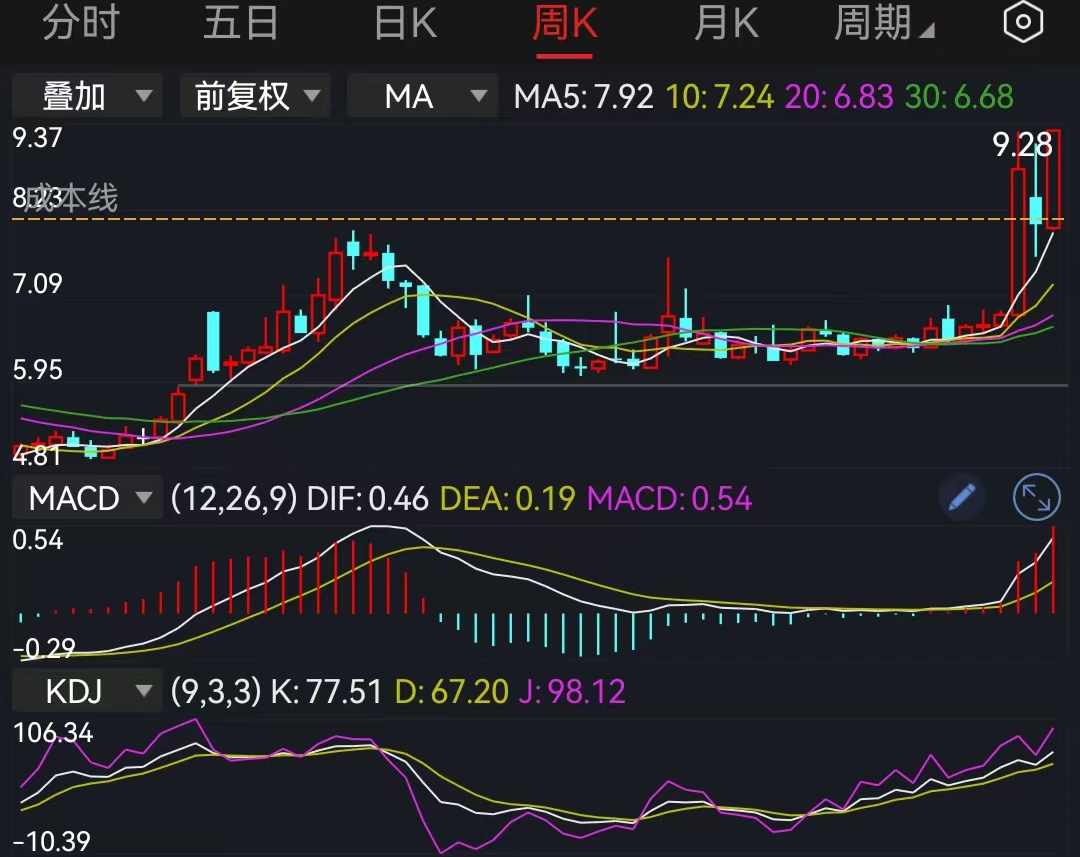Click the fullscreen expand icon in MACD panel
1080x857 pixels.
(1036, 497)
